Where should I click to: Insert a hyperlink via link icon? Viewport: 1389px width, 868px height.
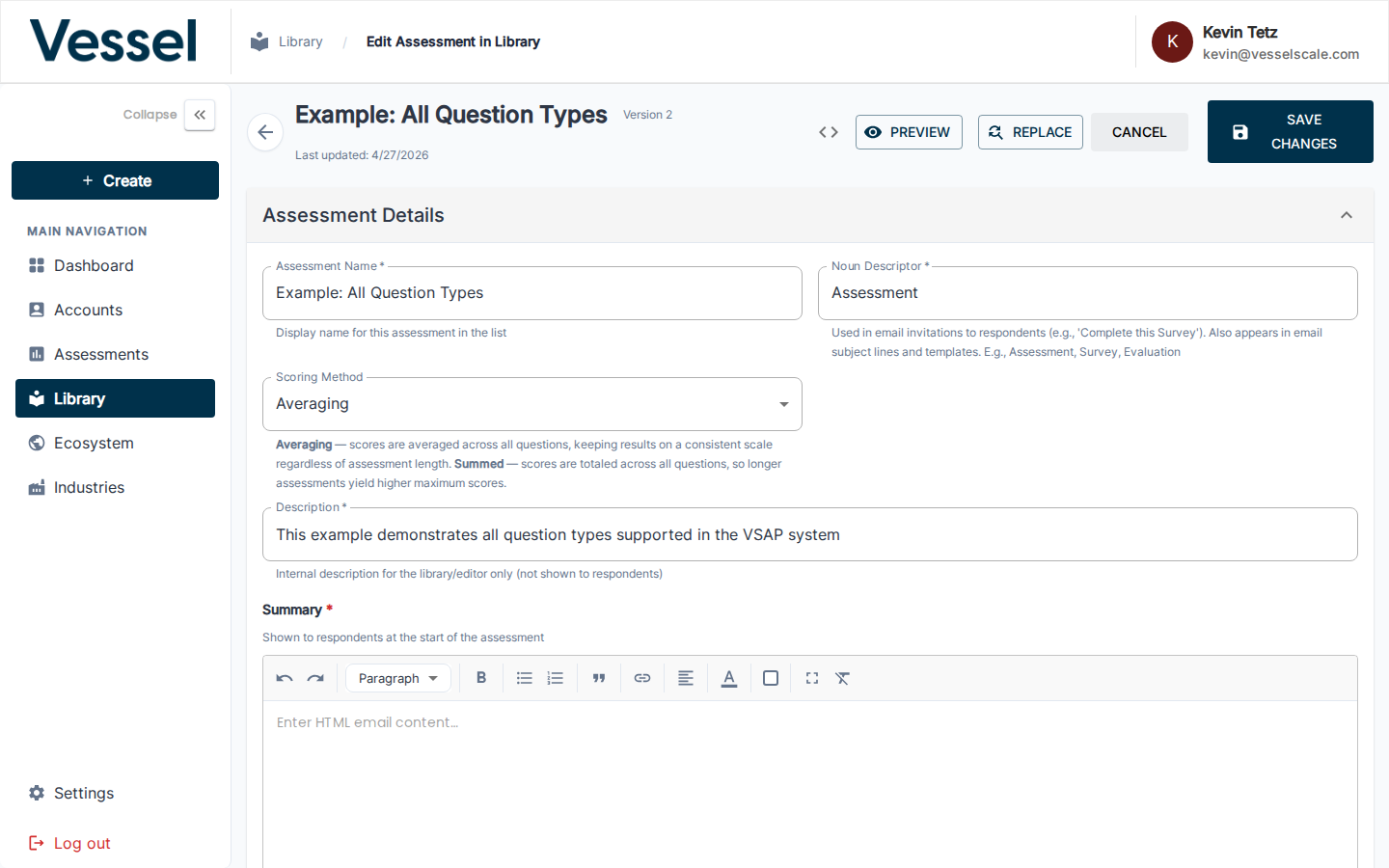click(642, 678)
